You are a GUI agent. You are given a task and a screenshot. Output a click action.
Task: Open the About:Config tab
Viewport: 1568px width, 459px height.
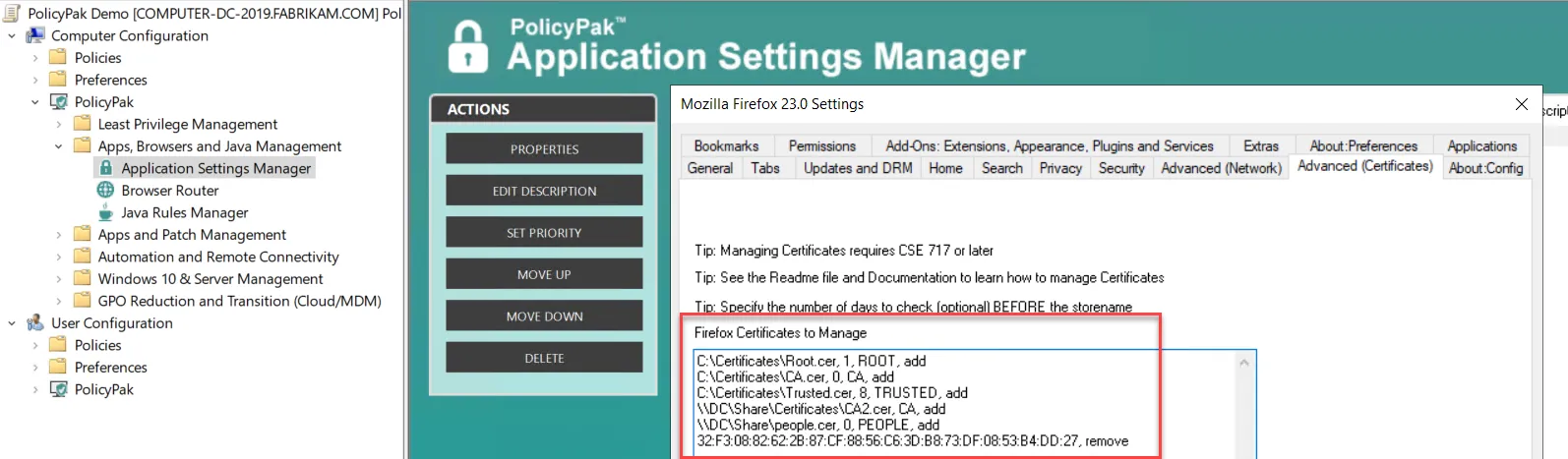click(1485, 168)
